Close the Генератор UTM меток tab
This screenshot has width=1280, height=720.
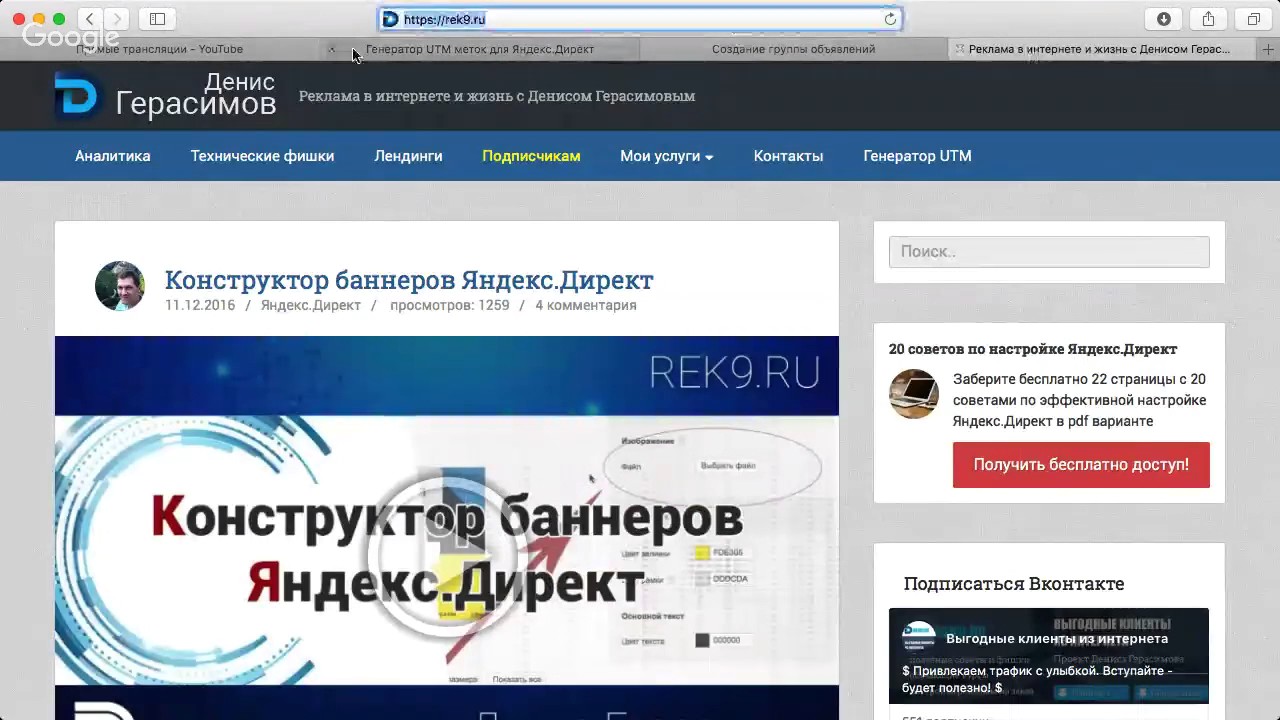[x=332, y=49]
